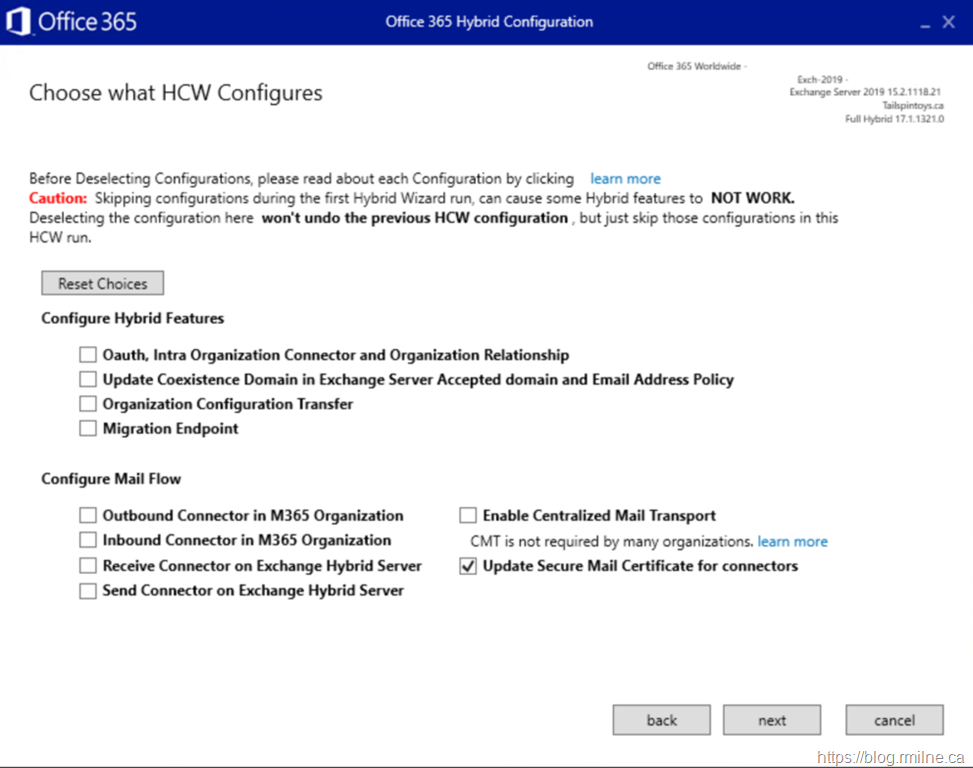Enable Outbound Connector in M365 Organization
Image resolution: width=973 pixels, height=768 pixels.
(x=88, y=516)
